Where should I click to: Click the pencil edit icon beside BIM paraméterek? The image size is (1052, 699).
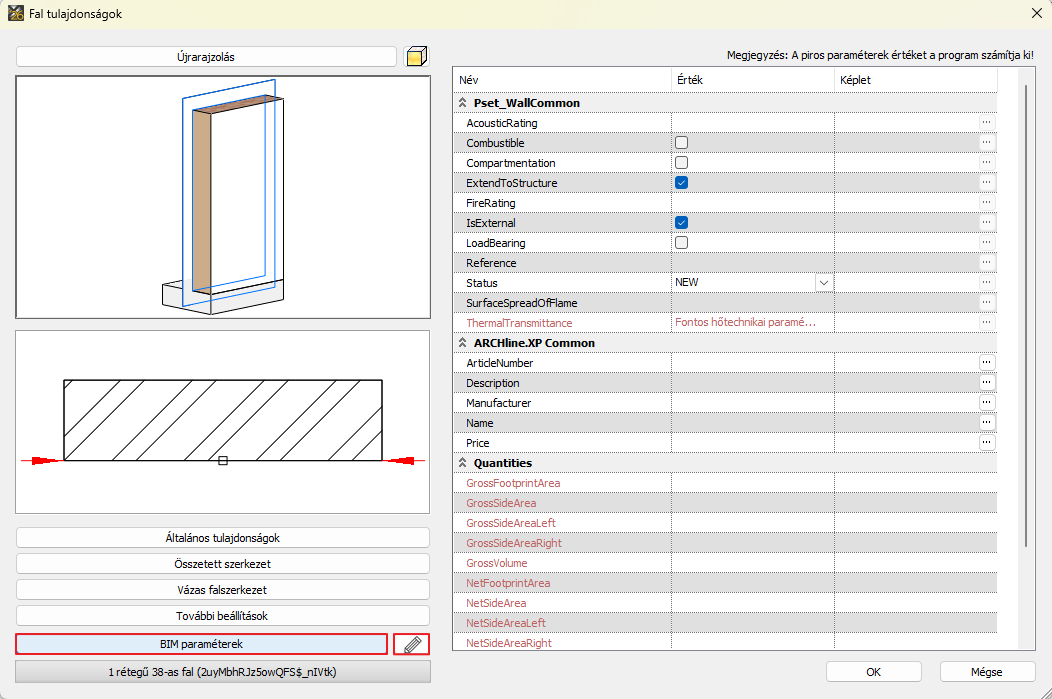click(411, 645)
